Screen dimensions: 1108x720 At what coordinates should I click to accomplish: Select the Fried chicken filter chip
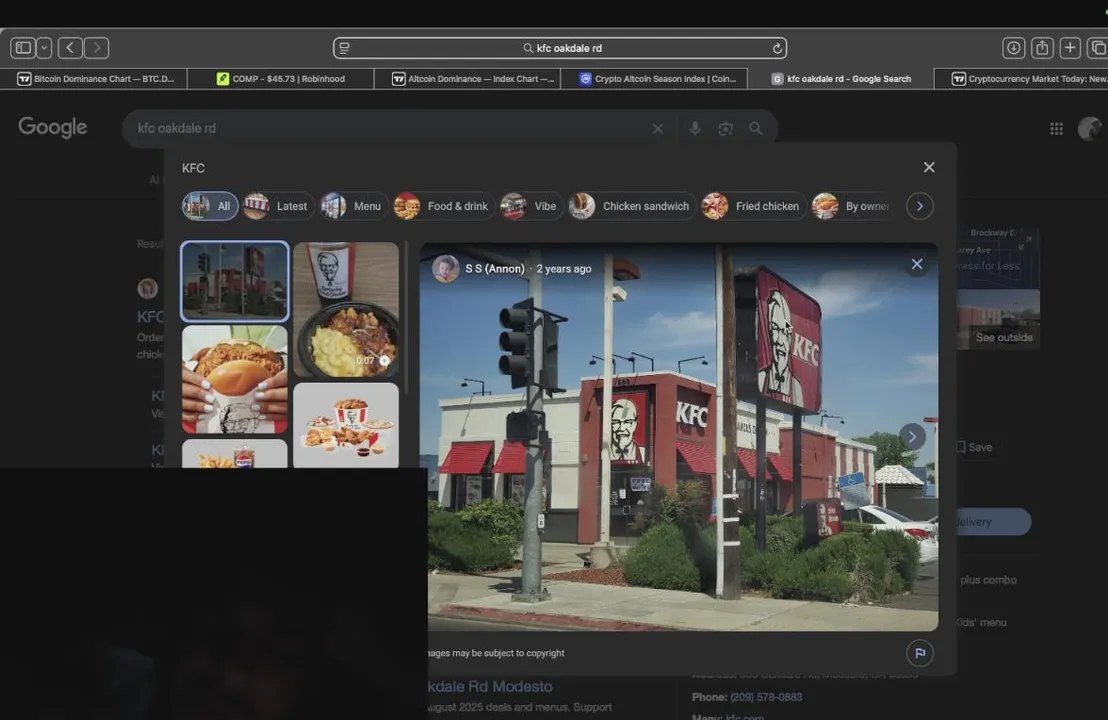(x=753, y=206)
